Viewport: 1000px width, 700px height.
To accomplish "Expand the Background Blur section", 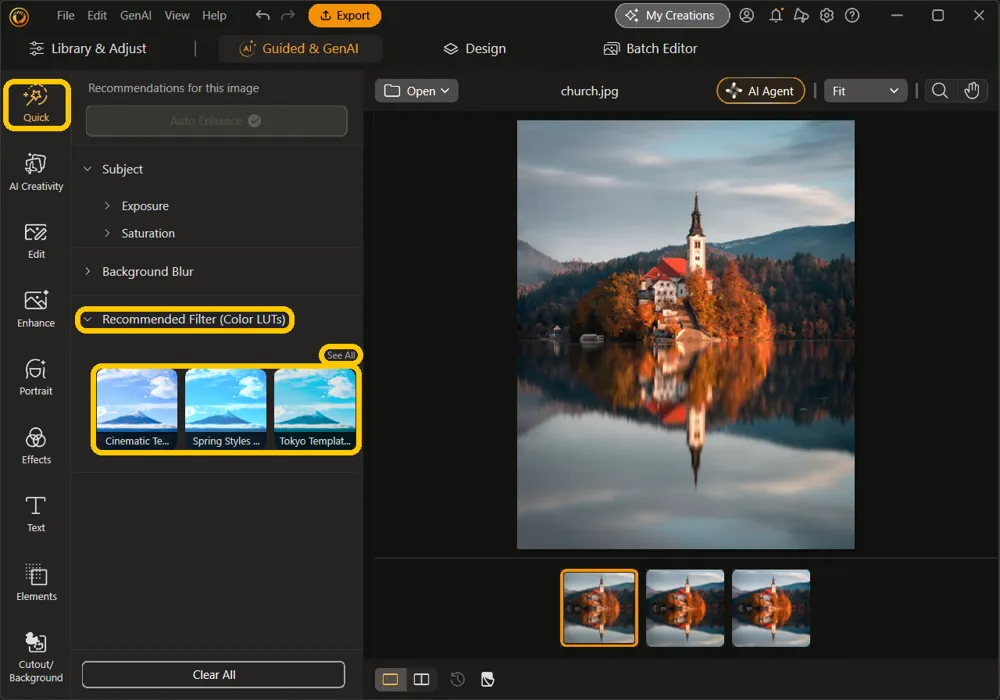I will 88,271.
